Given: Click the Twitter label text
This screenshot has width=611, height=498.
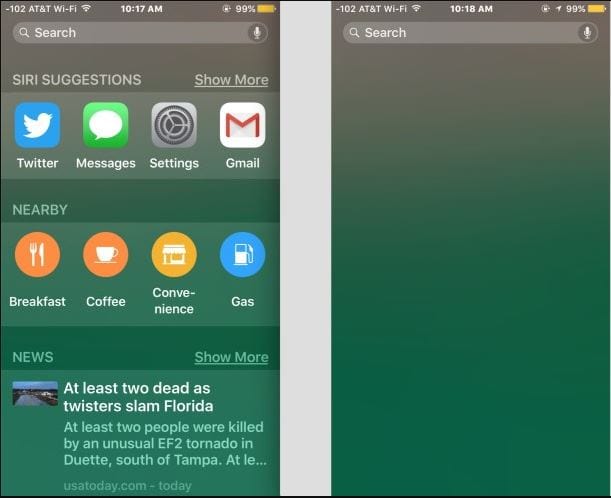Looking at the screenshot, I should click(x=37, y=163).
